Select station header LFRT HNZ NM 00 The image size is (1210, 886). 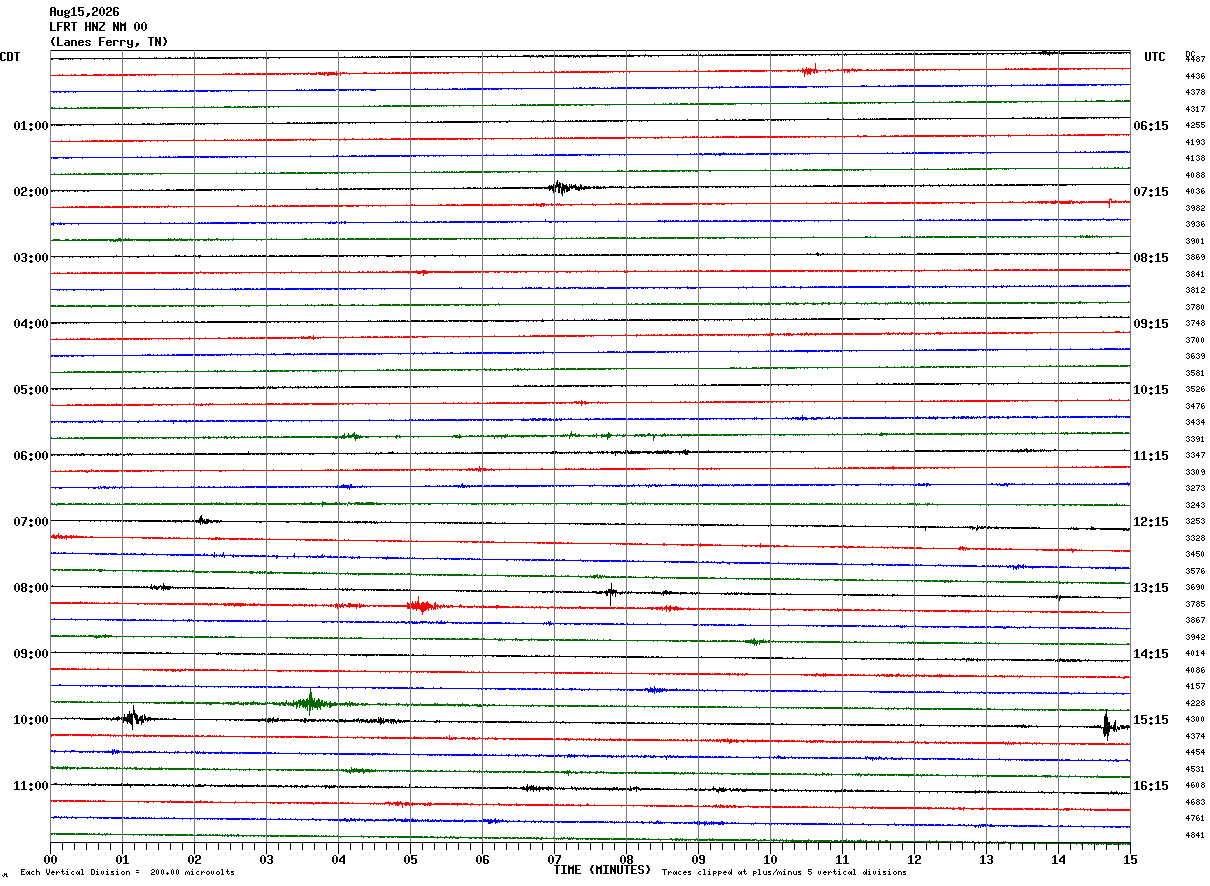pos(98,27)
